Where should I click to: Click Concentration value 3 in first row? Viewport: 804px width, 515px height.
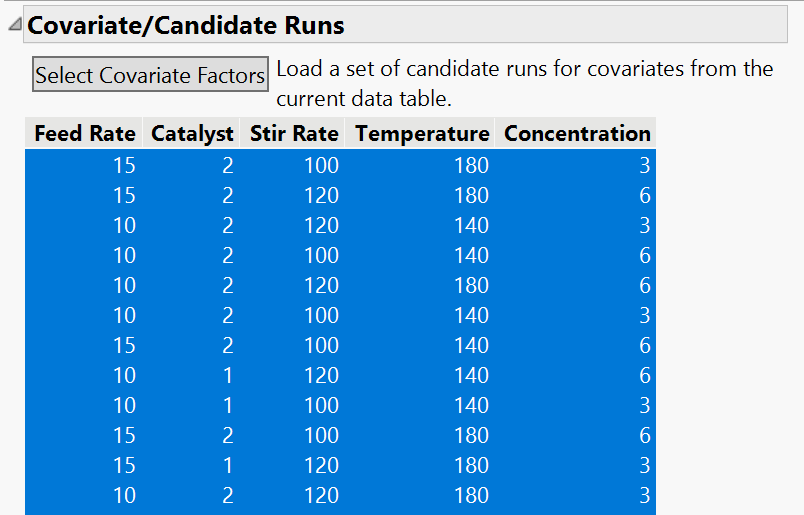[645, 165]
